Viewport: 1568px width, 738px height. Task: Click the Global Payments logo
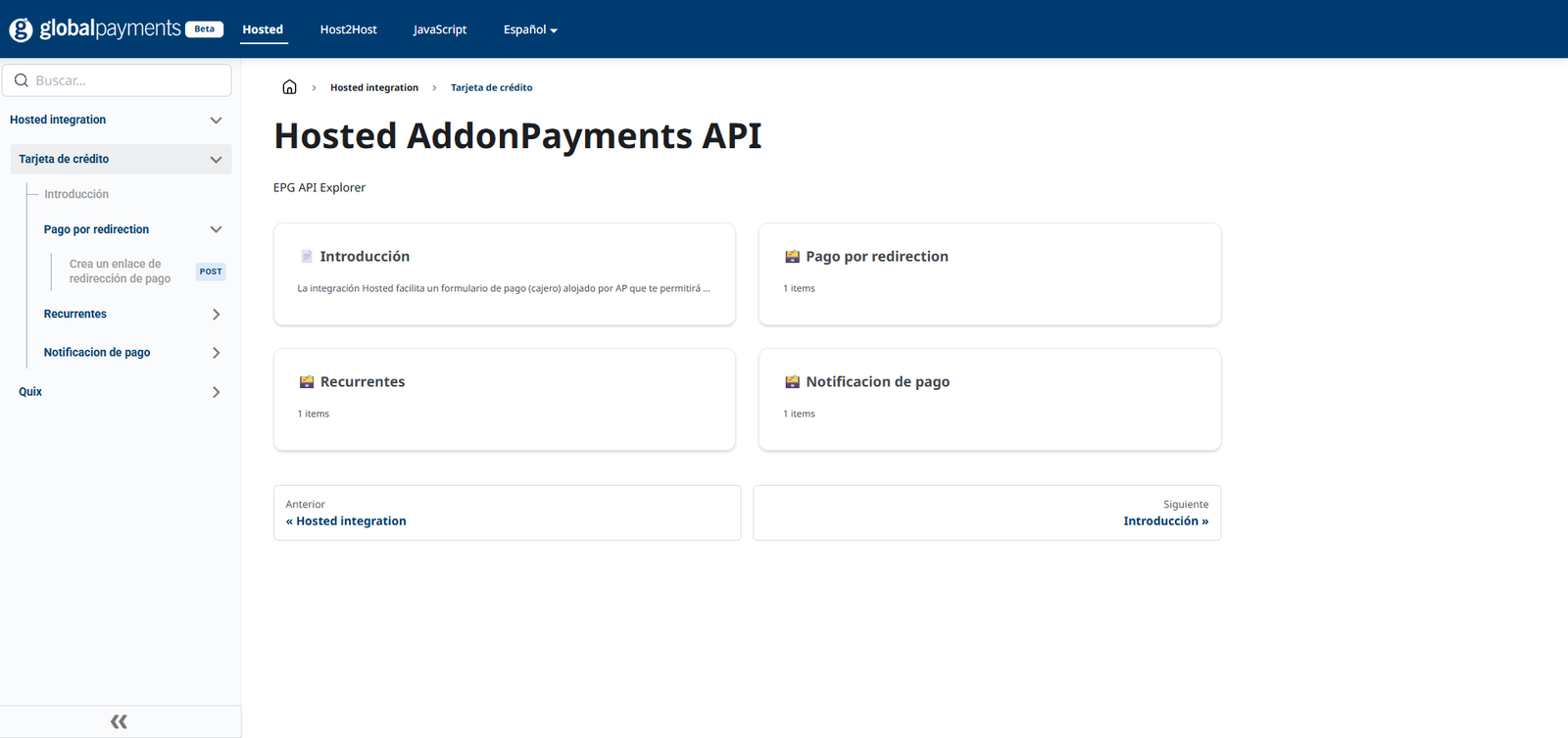point(95,29)
